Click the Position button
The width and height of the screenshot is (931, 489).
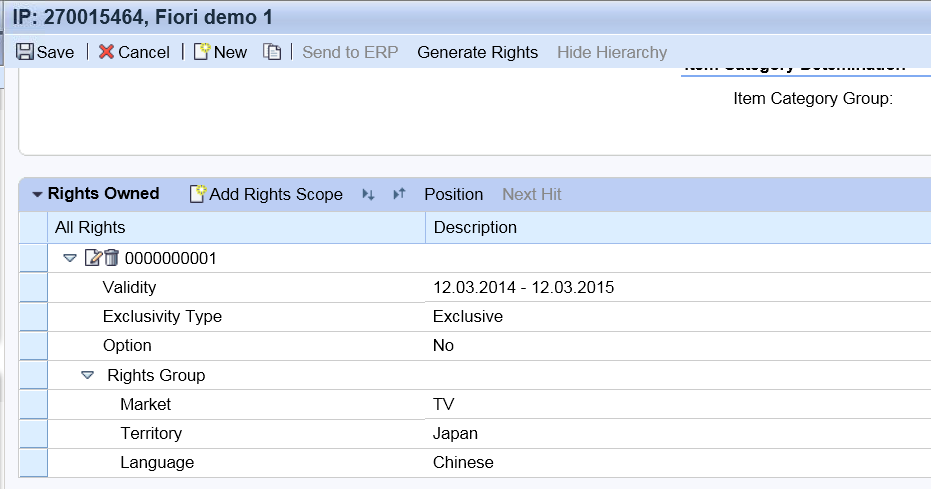(x=453, y=194)
